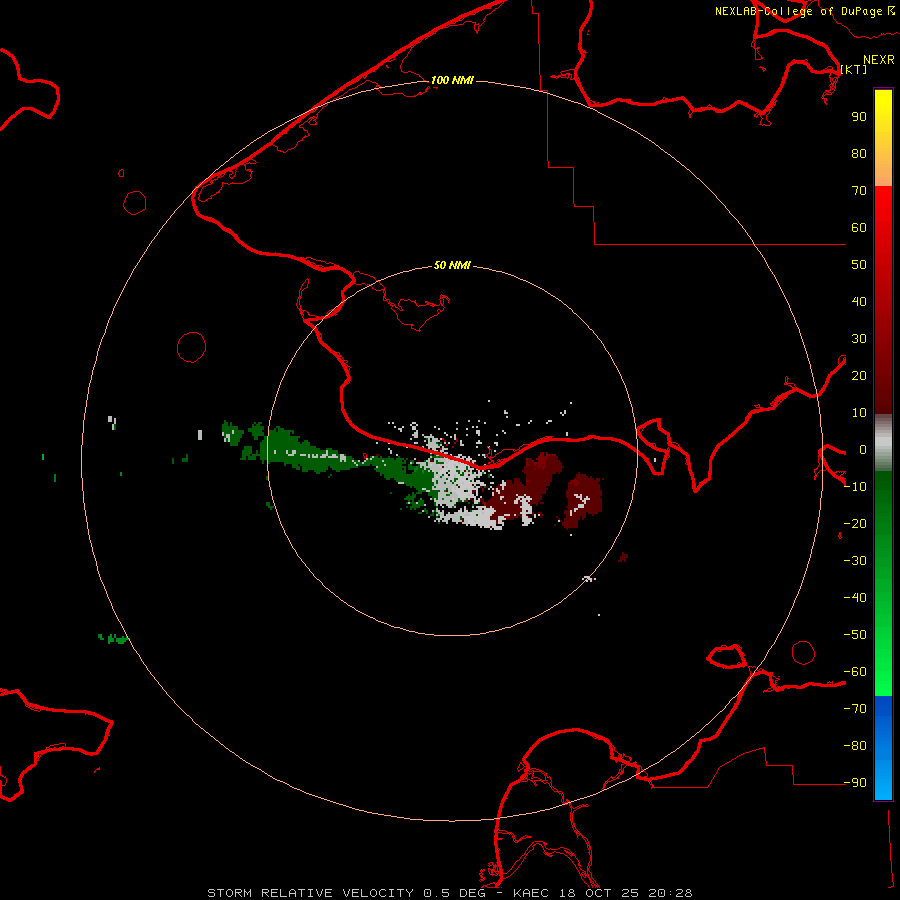900x900 pixels.
Task: Click the "100 NMI" range ring label
Action: (x=452, y=80)
